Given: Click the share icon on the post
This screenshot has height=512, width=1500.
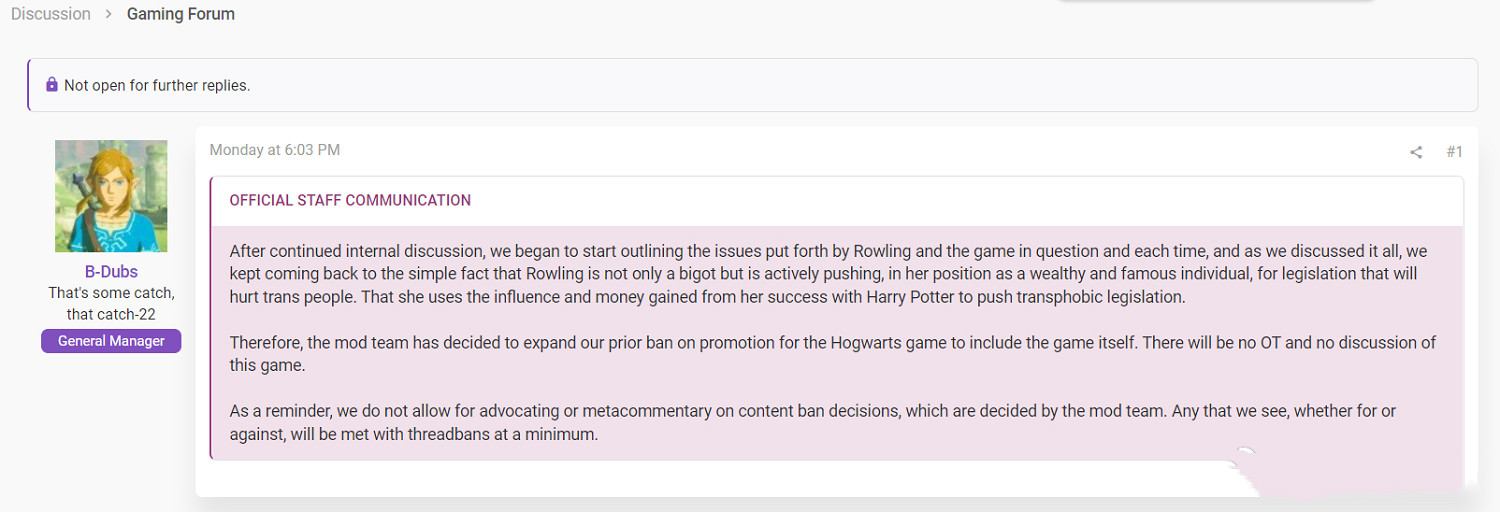Looking at the screenshot, I should (1416, 152).
